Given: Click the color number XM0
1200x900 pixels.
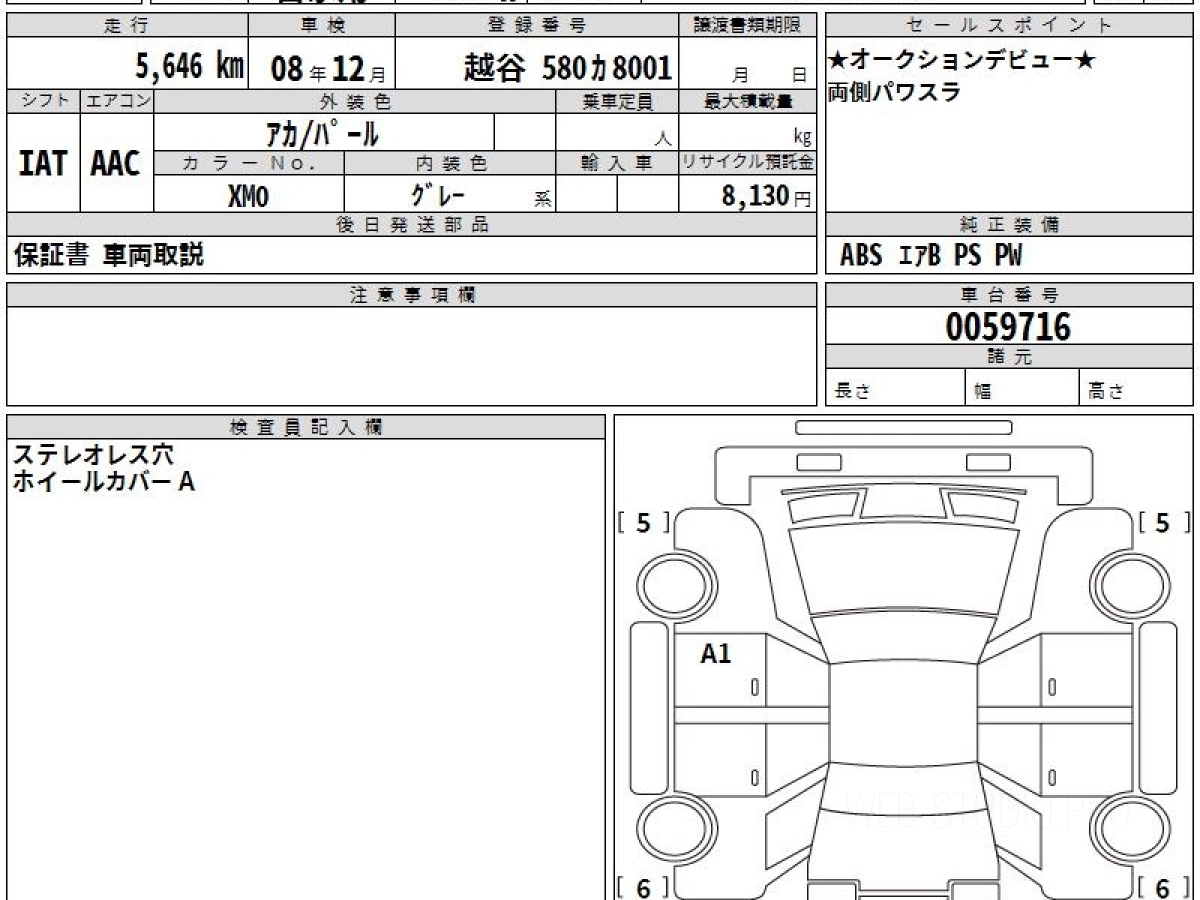Looking at the screenshot, I should [x=249, y=196].
